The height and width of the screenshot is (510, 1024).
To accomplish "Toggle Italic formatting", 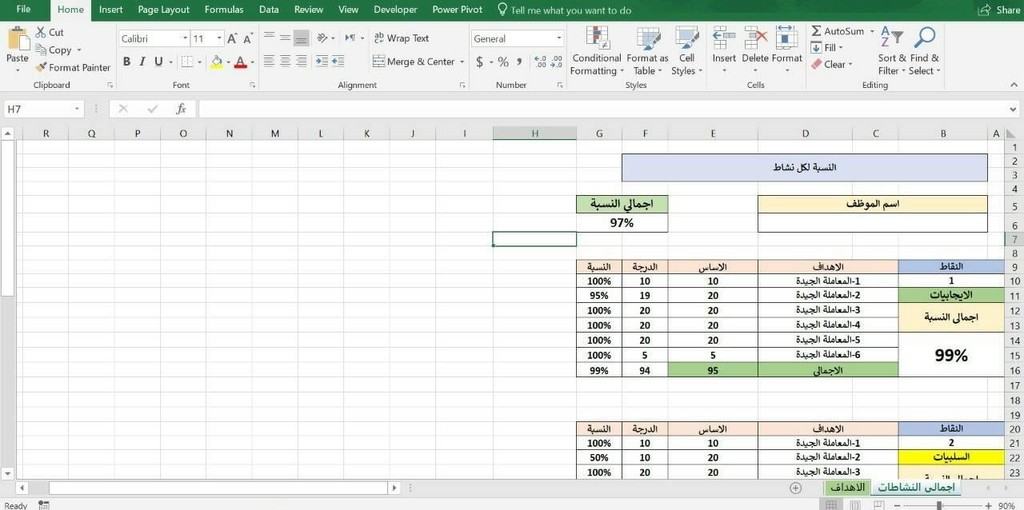I will [142, 61].
